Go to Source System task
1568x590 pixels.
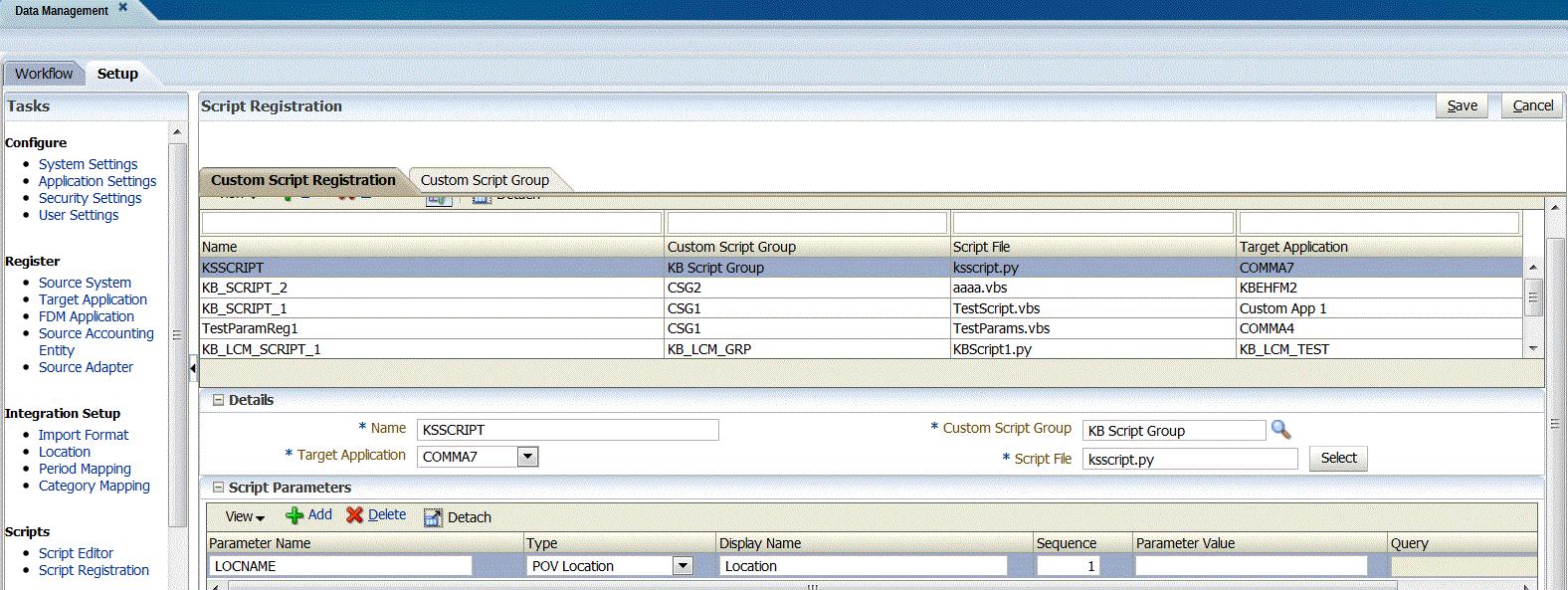(x=85, y=283)
